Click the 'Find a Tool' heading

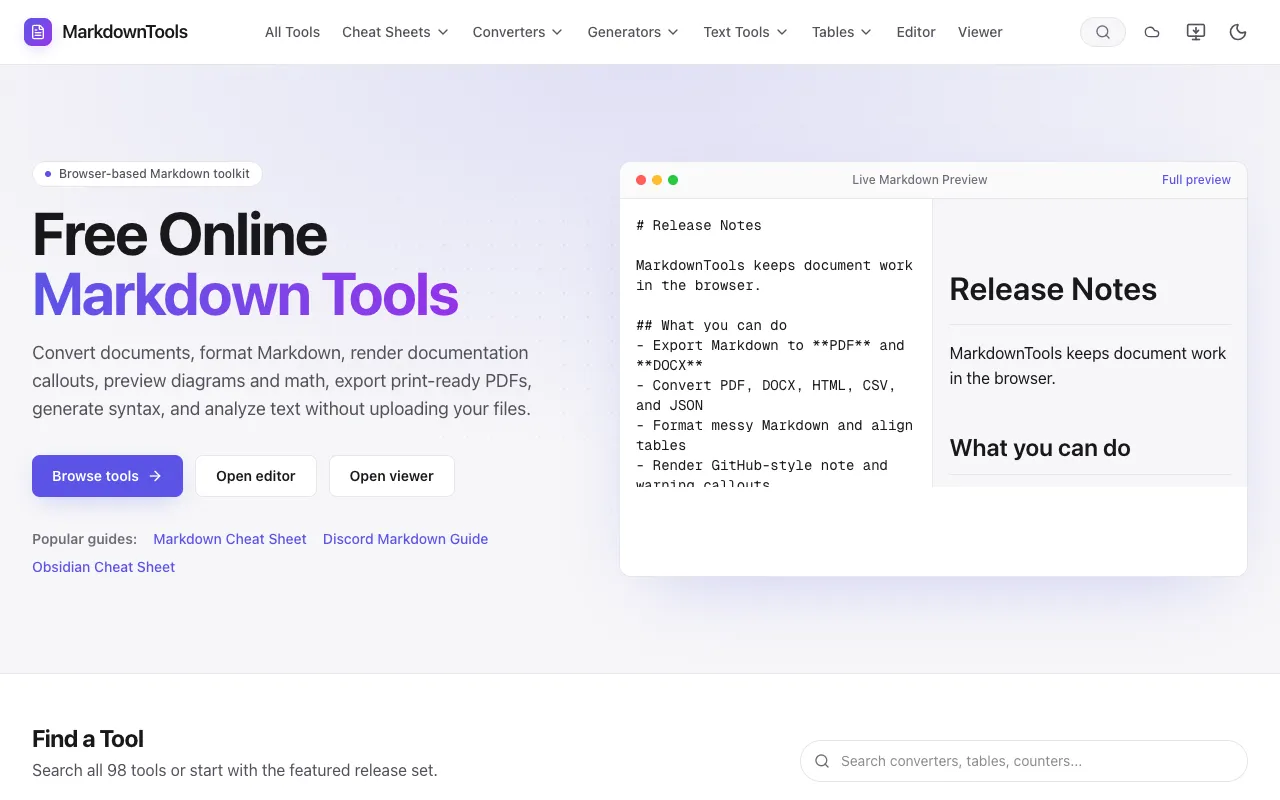(x=88, y=739)
